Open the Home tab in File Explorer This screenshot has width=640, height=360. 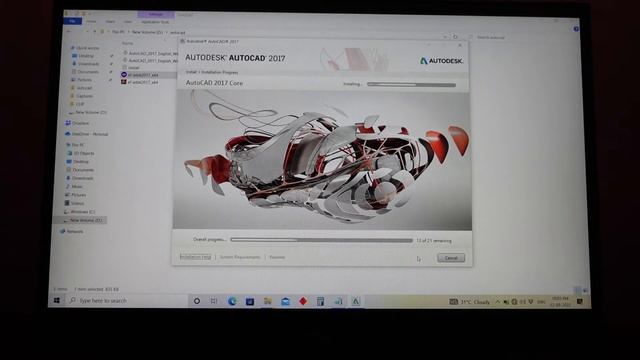tap(91, 21)
